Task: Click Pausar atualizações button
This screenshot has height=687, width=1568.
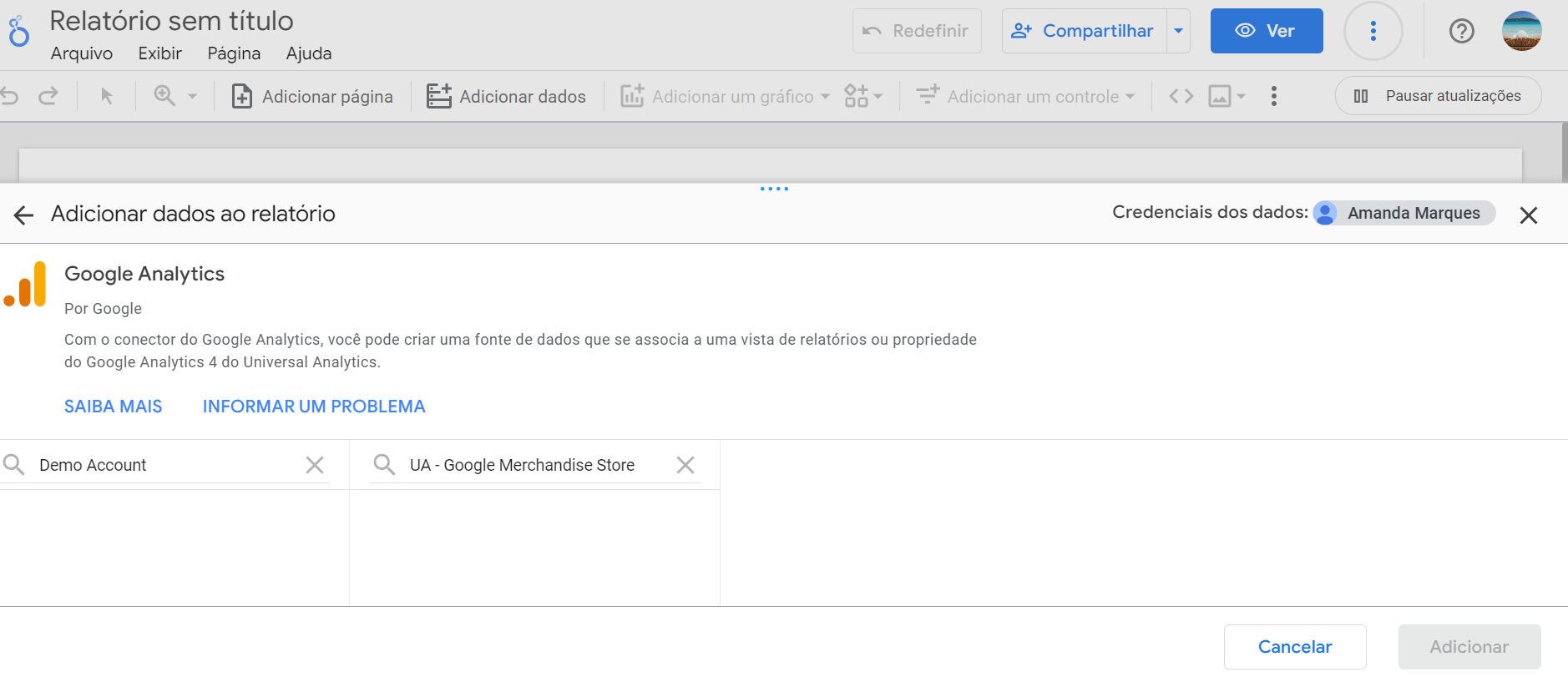Action: [1438, 96]
